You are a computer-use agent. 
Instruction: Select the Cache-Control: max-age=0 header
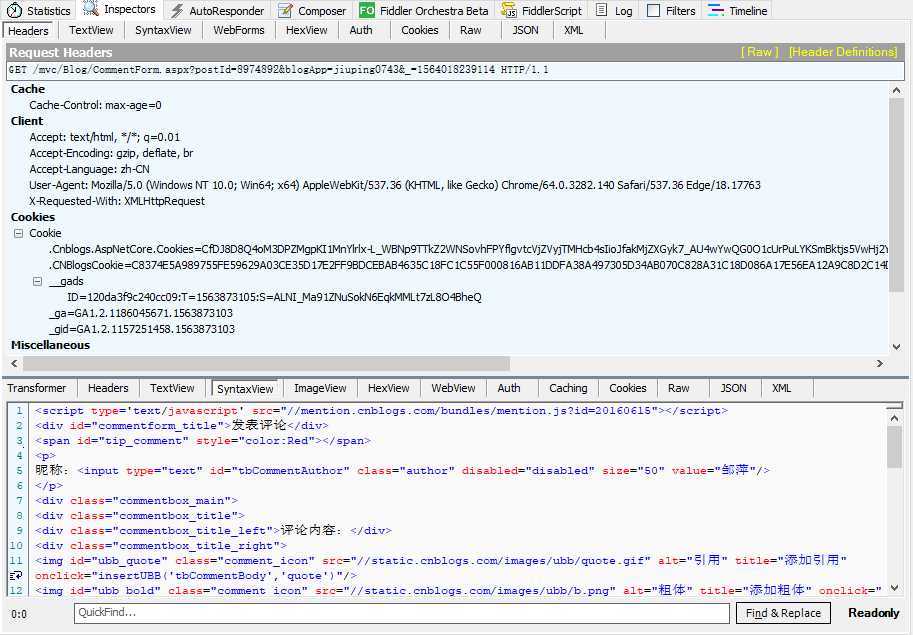coord(95,105)
